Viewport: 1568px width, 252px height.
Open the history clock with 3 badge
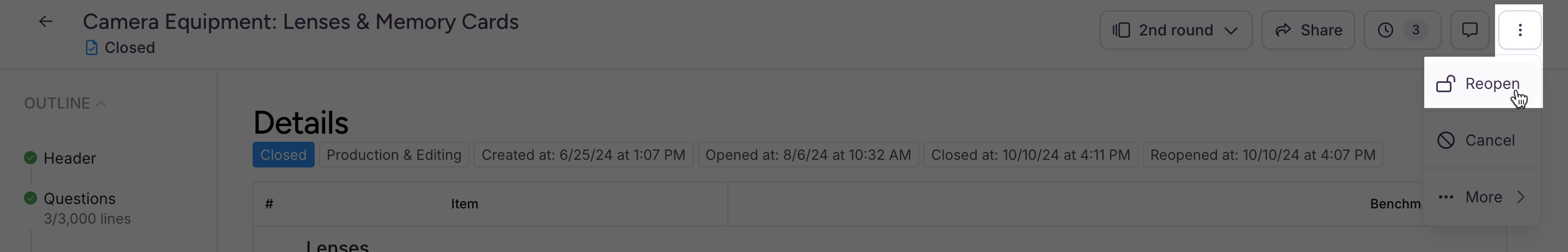(x=1402, y=30)
